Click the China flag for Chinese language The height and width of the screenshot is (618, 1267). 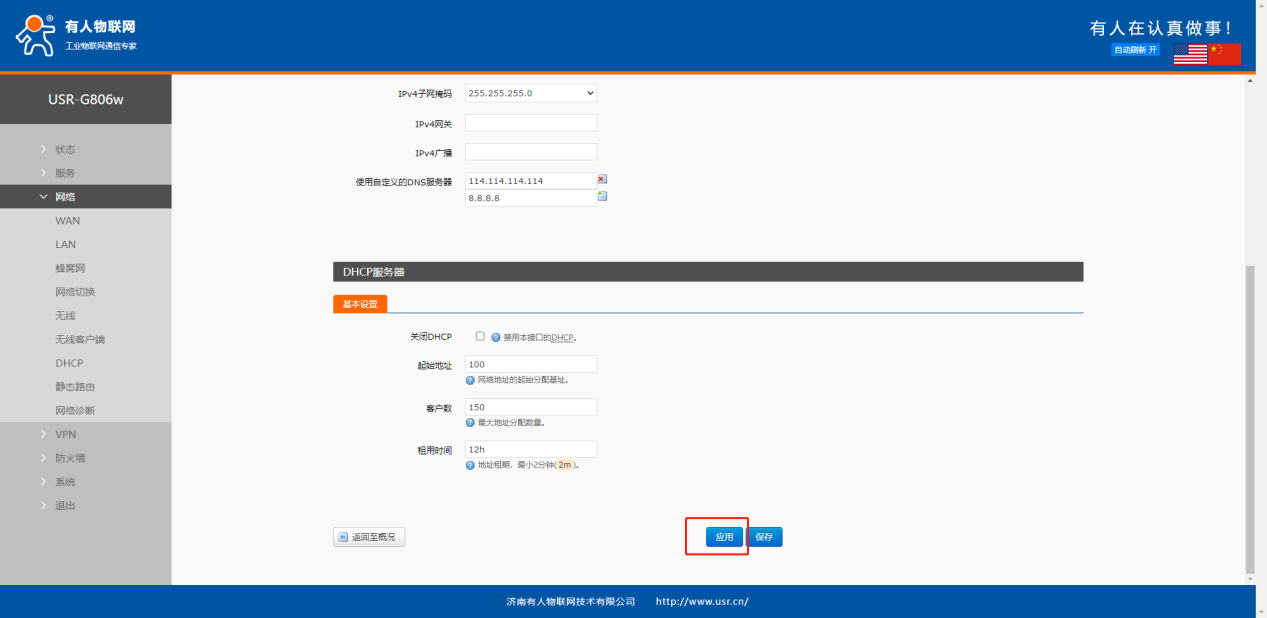[1224, 54]
